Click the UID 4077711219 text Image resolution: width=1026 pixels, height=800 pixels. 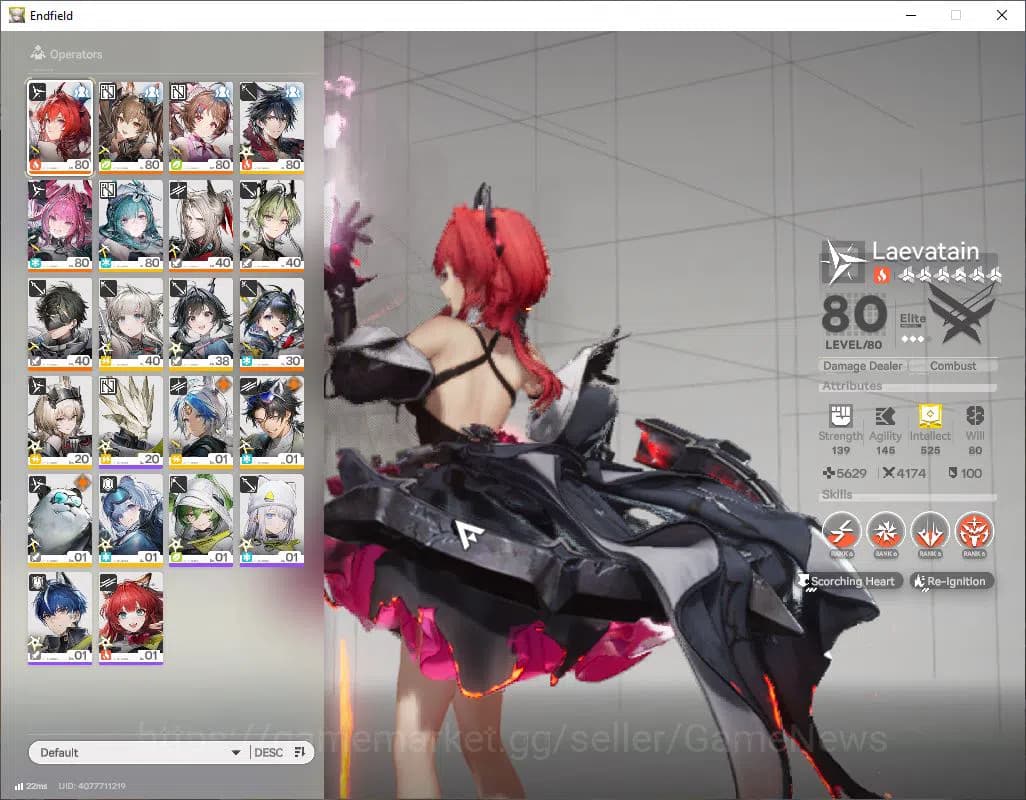[92, 786]
